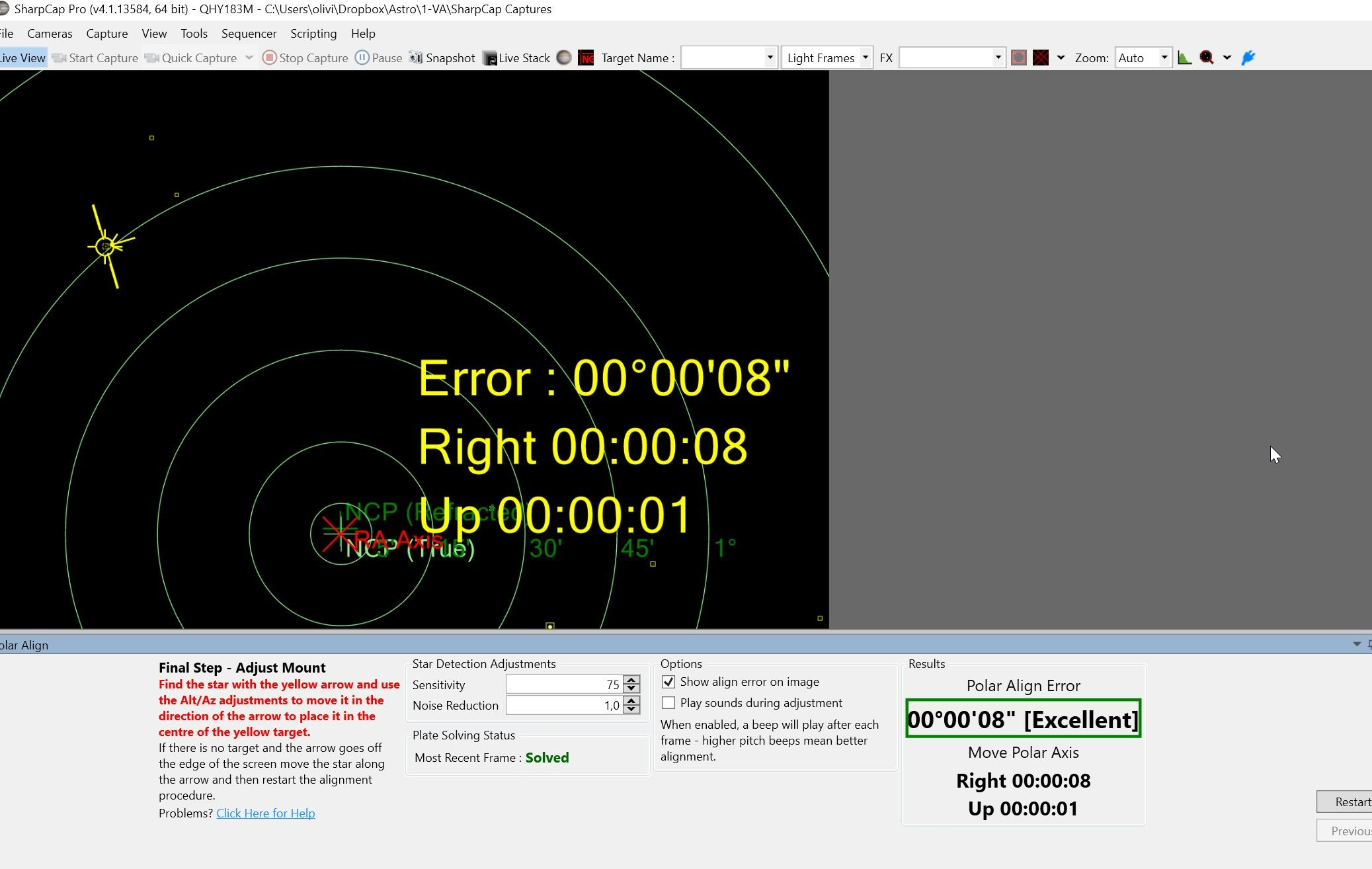Open the Light Frames dropdown

tap(827, 58)
